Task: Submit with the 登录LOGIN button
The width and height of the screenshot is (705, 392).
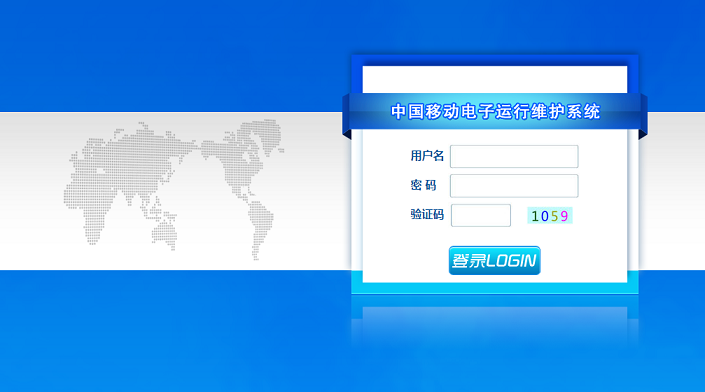Action: coord(495,260)
